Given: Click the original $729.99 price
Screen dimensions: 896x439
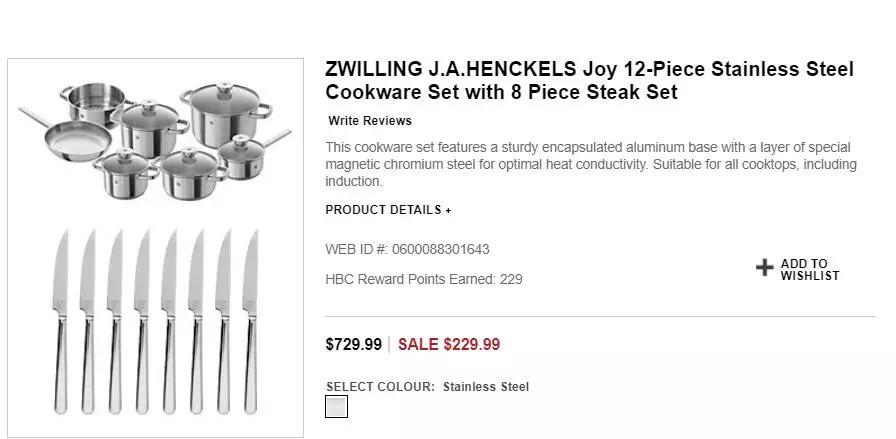Looking at the screenshot, I should [x=353, y=345].
